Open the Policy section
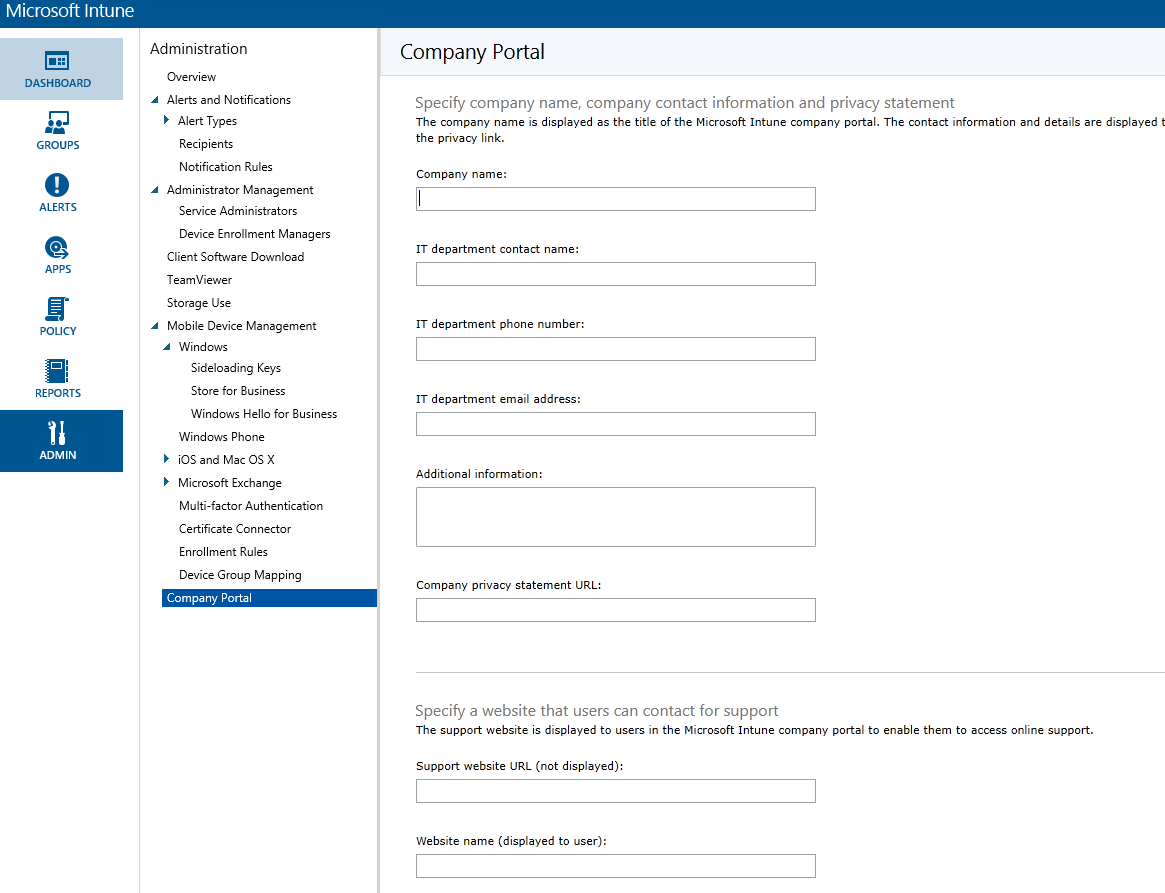The image size is (1165, 893). tap(57, 317)
